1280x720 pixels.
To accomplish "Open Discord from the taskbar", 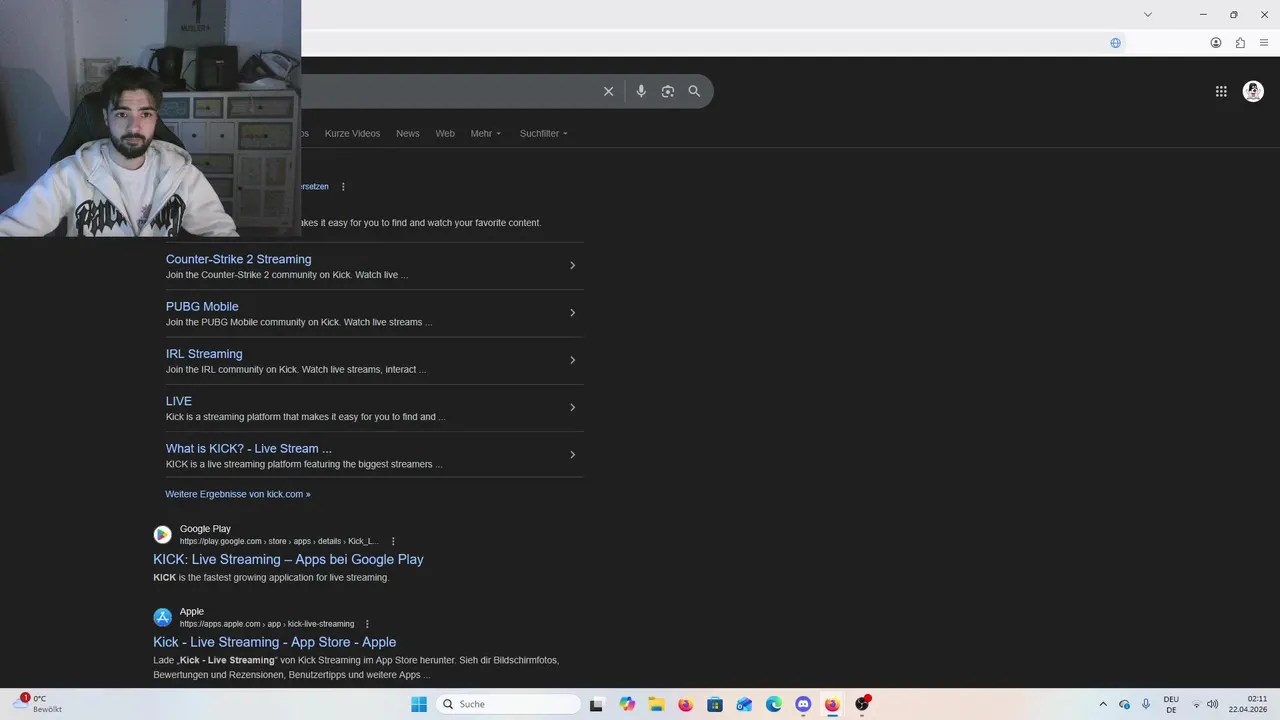I will 803,704.
